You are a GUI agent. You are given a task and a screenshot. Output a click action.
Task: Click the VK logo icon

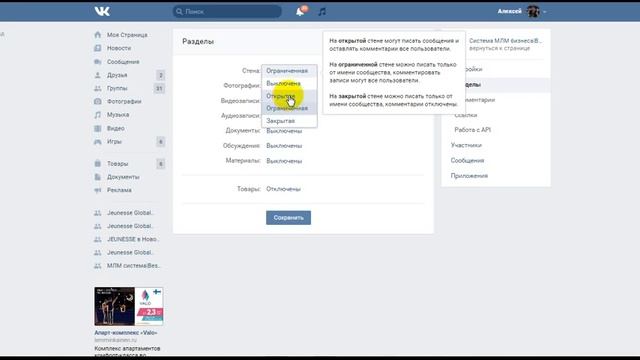pyautogui.click(x=102, y=11)
